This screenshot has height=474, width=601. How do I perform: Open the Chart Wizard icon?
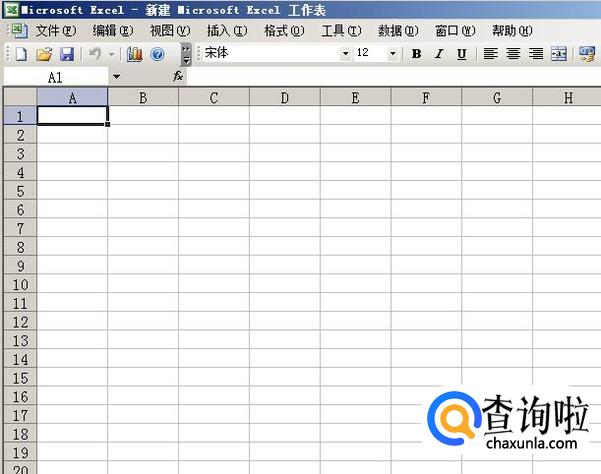click(x=135, y=54)
